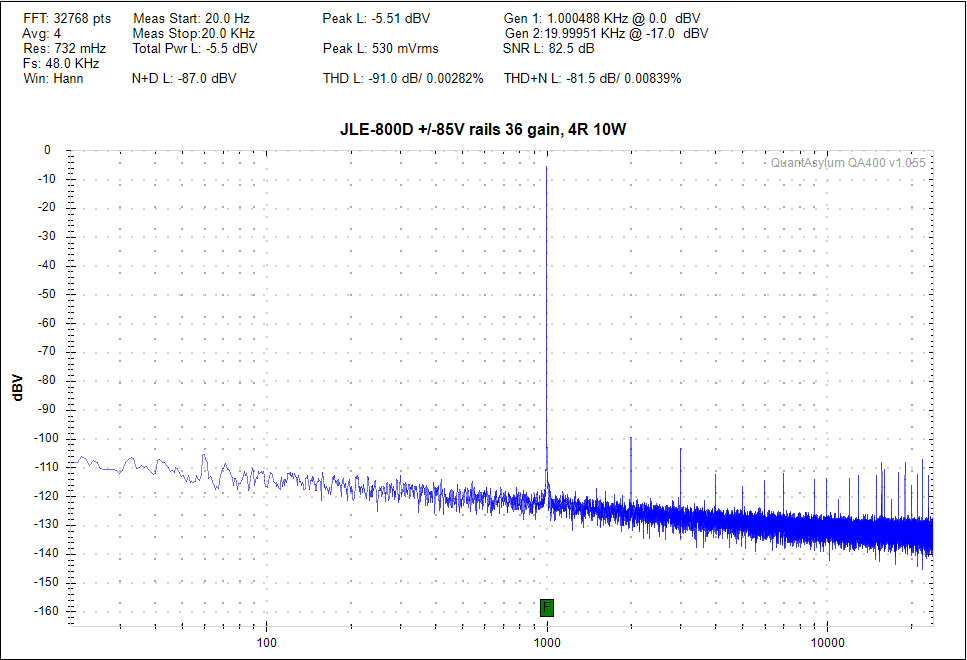Click Gen 1: 1.000488 KHz line

[602, 19]
